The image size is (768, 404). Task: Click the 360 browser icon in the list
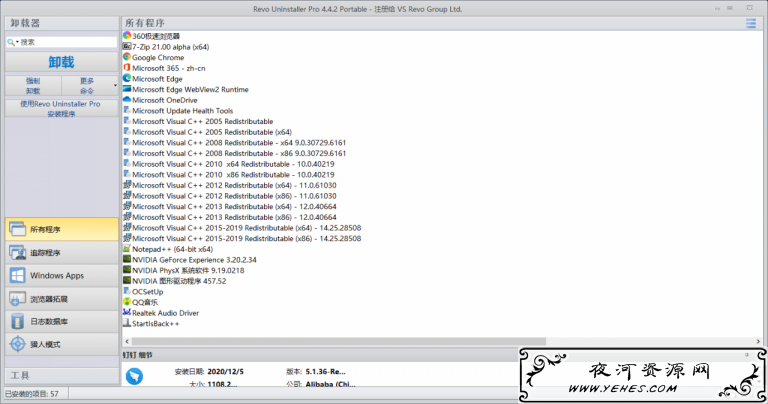pyautogui.click(x=127, y=36)
